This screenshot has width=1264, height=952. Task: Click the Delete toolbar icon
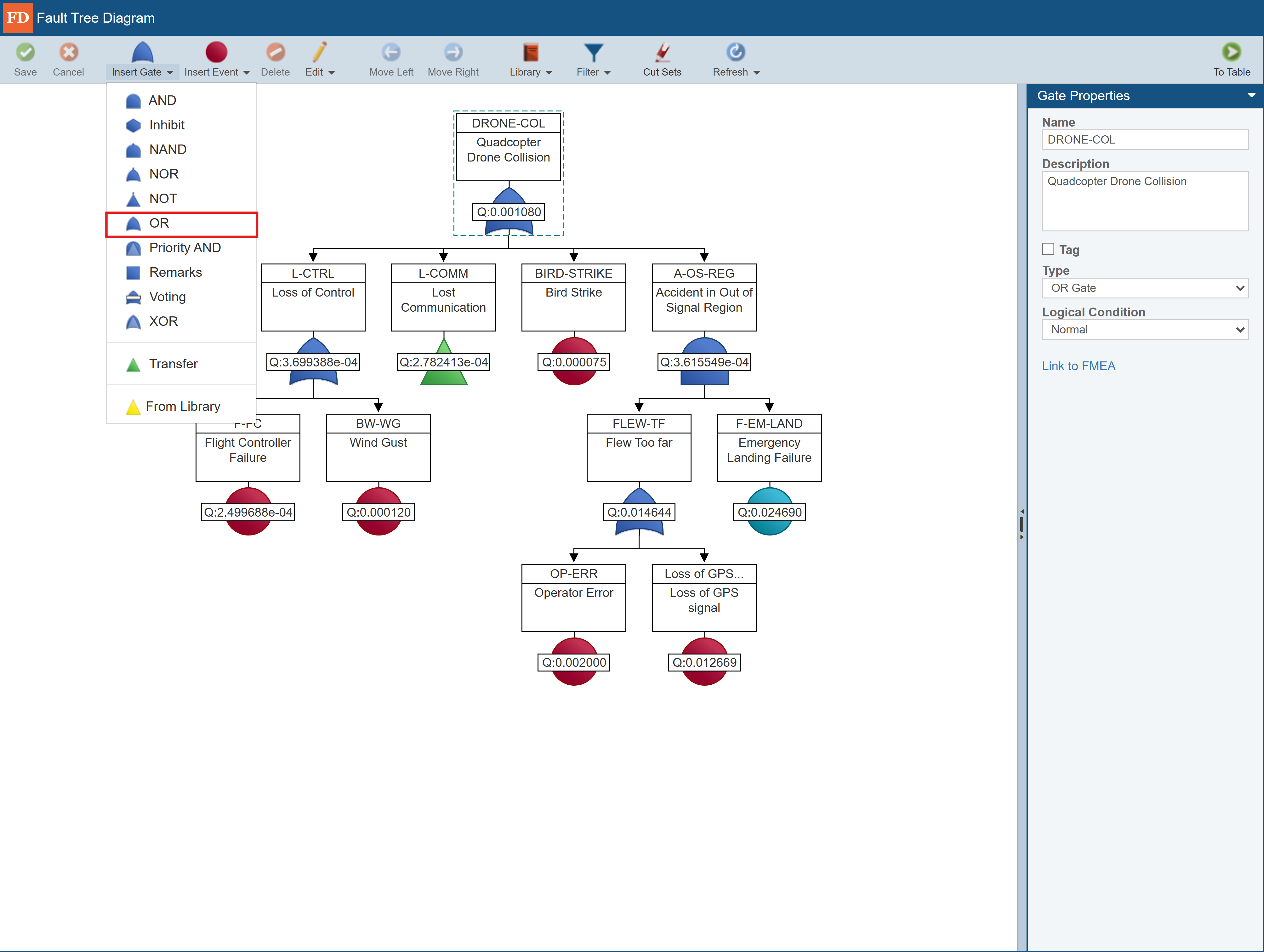276,52
